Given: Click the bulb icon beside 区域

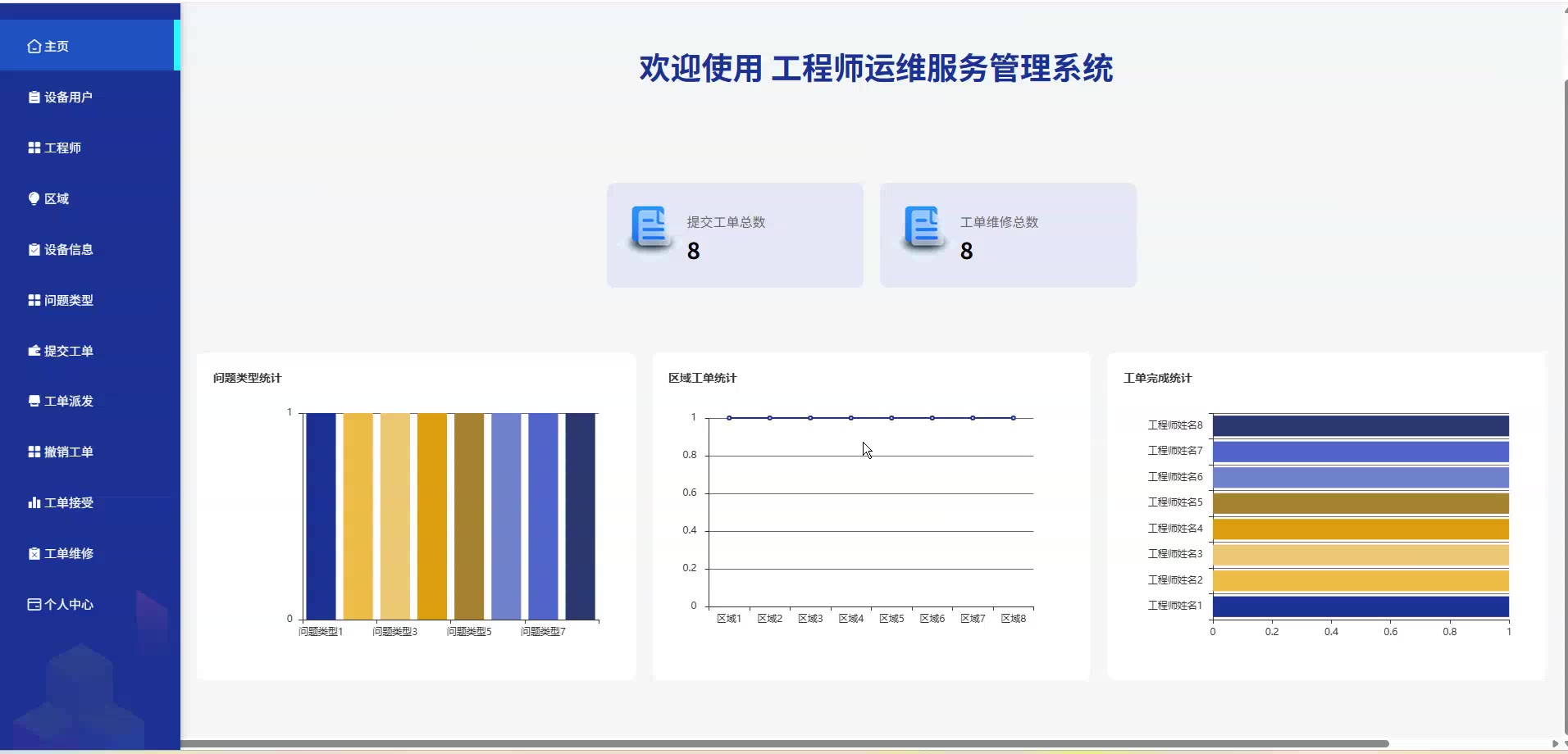Looking at the screenshot, I should [34, 199].
